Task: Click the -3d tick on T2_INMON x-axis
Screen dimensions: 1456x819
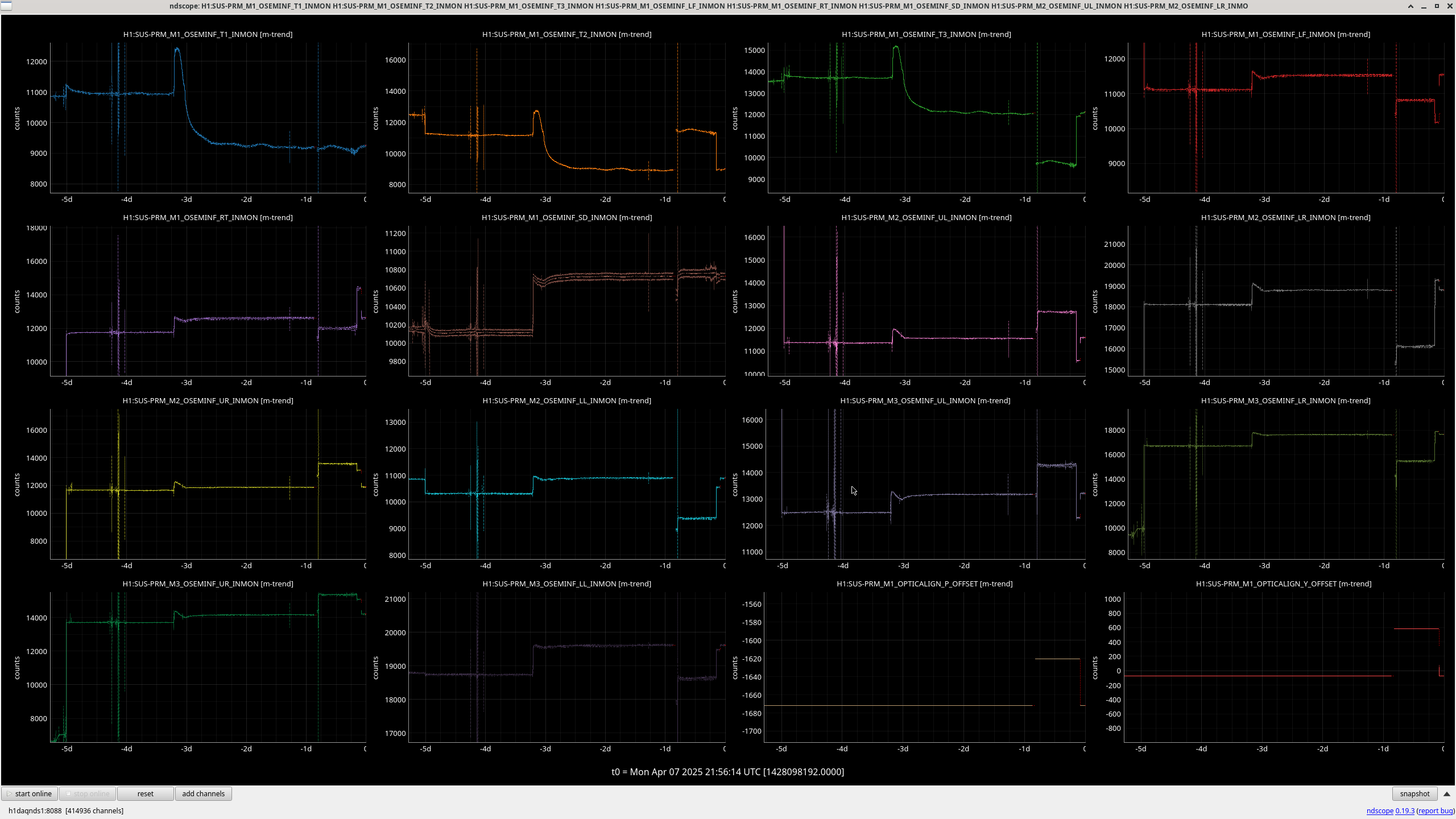Action: (x=545, y=199)
